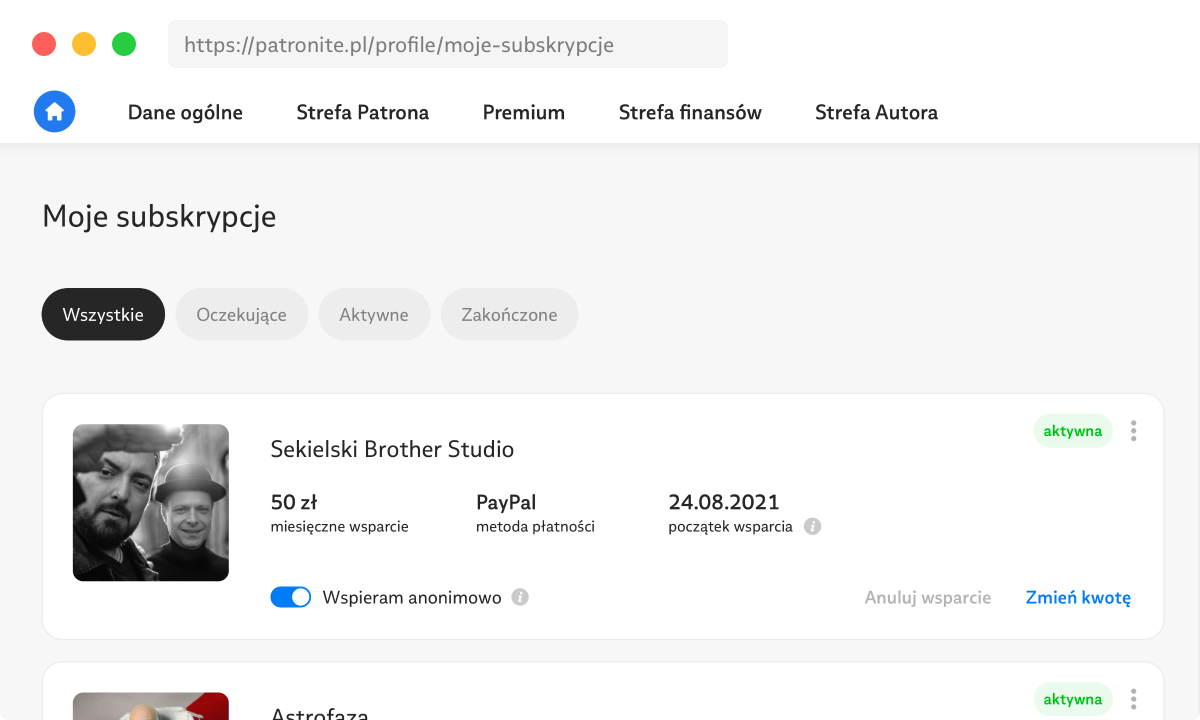
Task: Show only Aktywne subscriptions
Action: tap(374, 315)
